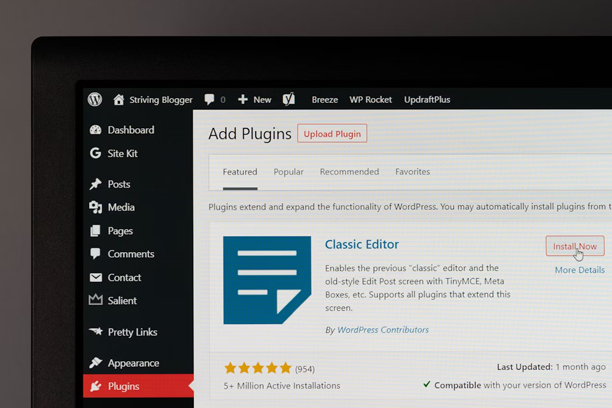Image resolution: width=612 pixels, height=408 pixels.
Task: Click the WordPress logo icon
Action: pyautogui.click(x=95, y=99)
